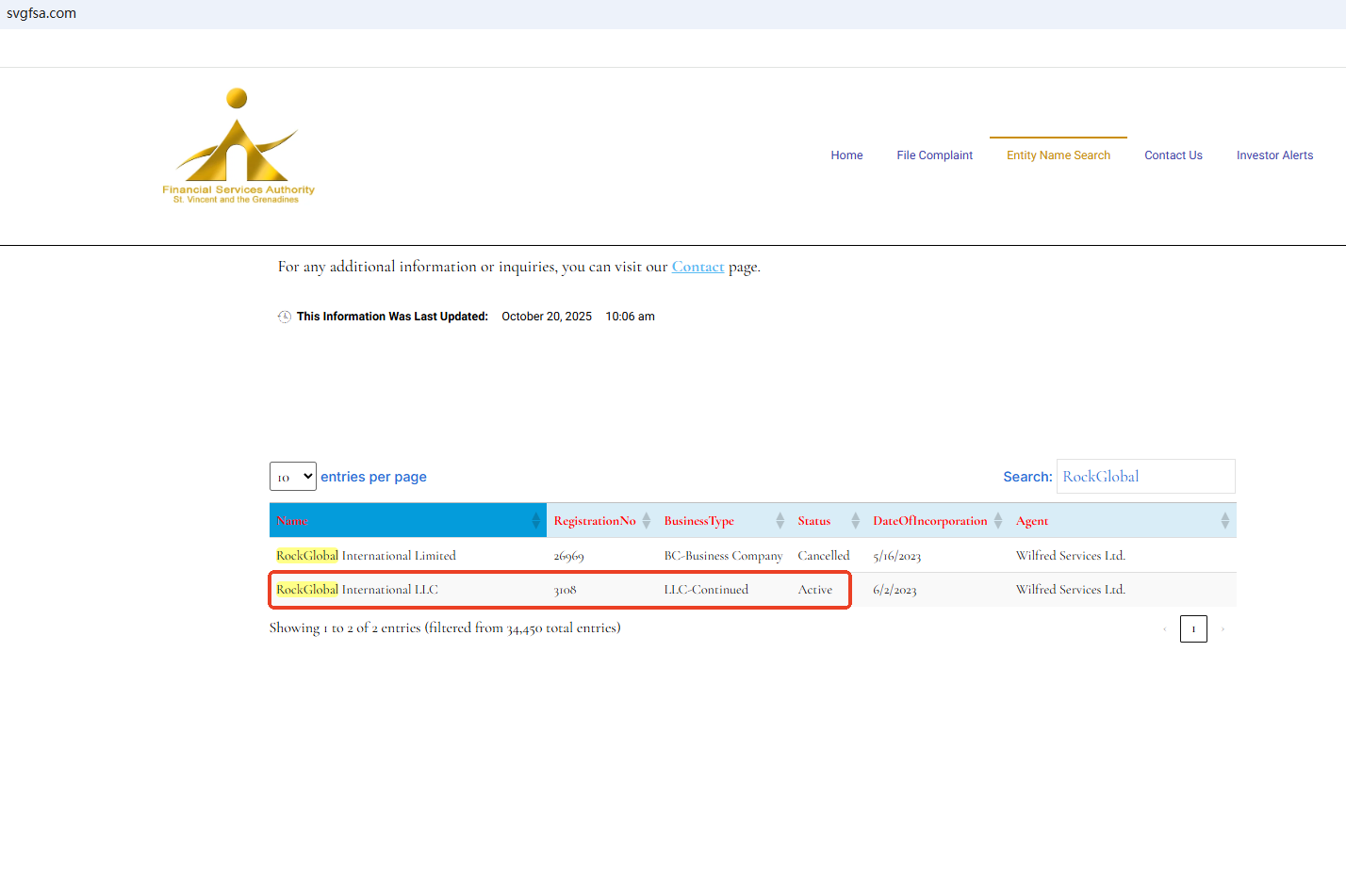This screenshot has height=896, width=1346.
Task: Click the svgfsa.com address text
Action: click(41, 13)
